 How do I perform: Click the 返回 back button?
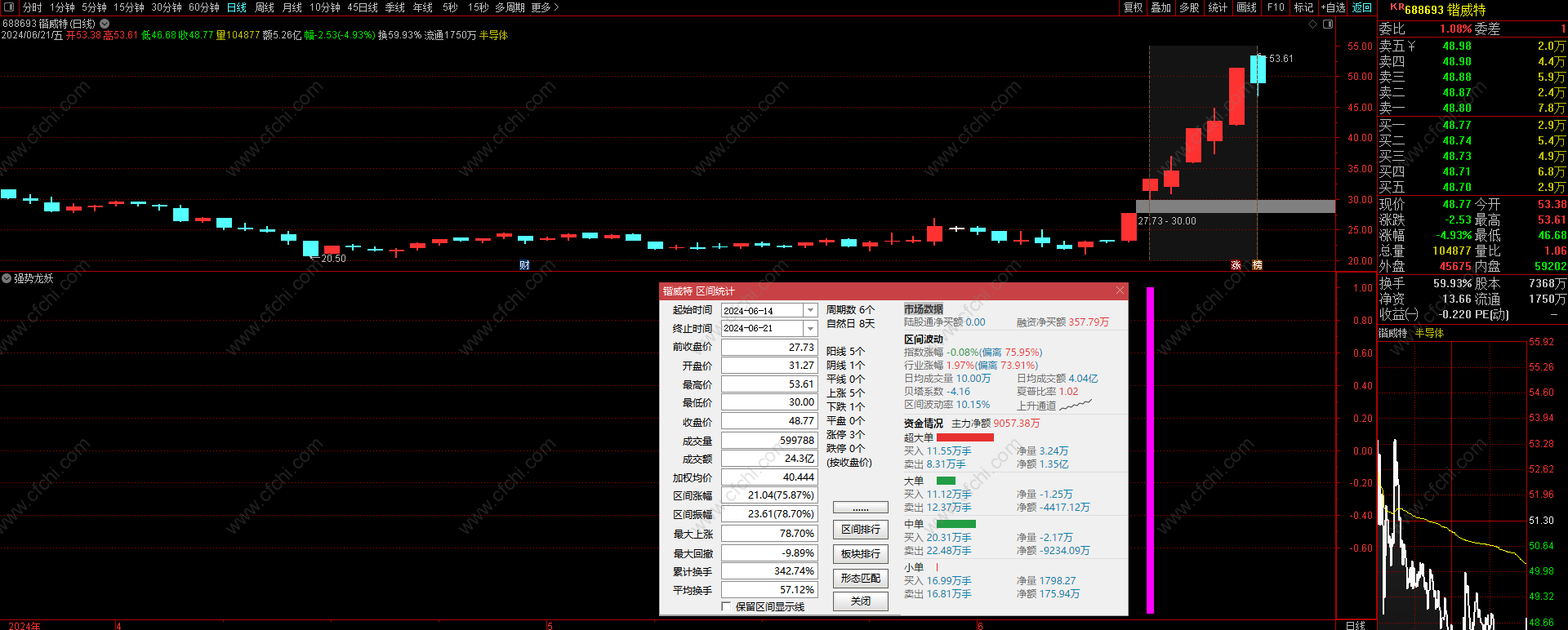(x=1362, y=7)
